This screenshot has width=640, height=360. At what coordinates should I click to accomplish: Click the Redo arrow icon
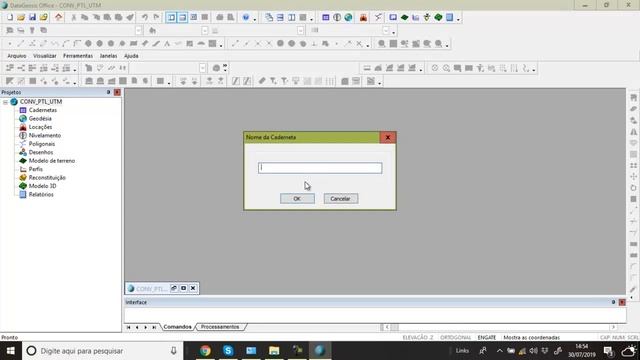tap(156, 17)
